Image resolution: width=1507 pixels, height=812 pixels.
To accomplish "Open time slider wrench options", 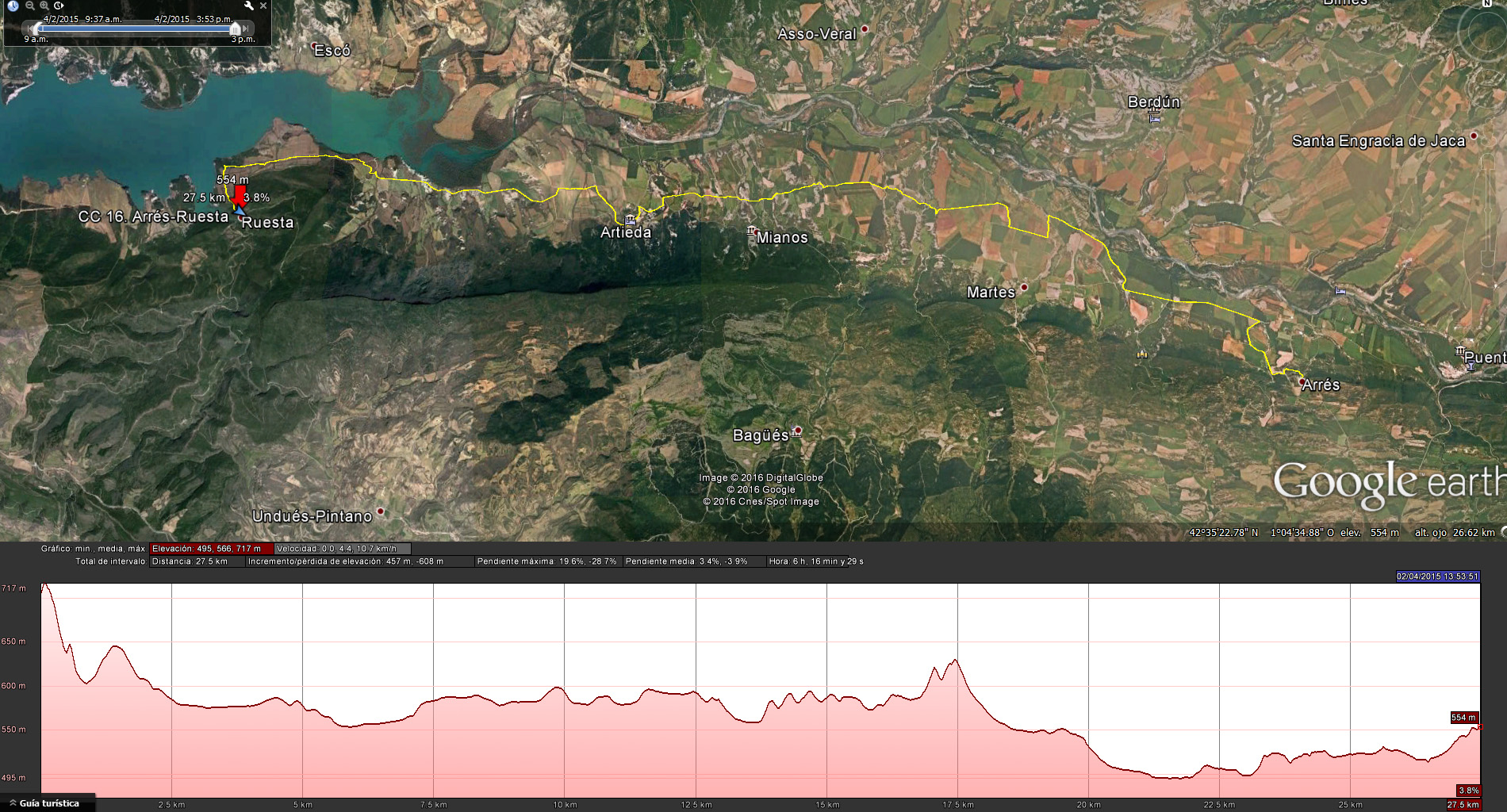I will click(249, 6).
